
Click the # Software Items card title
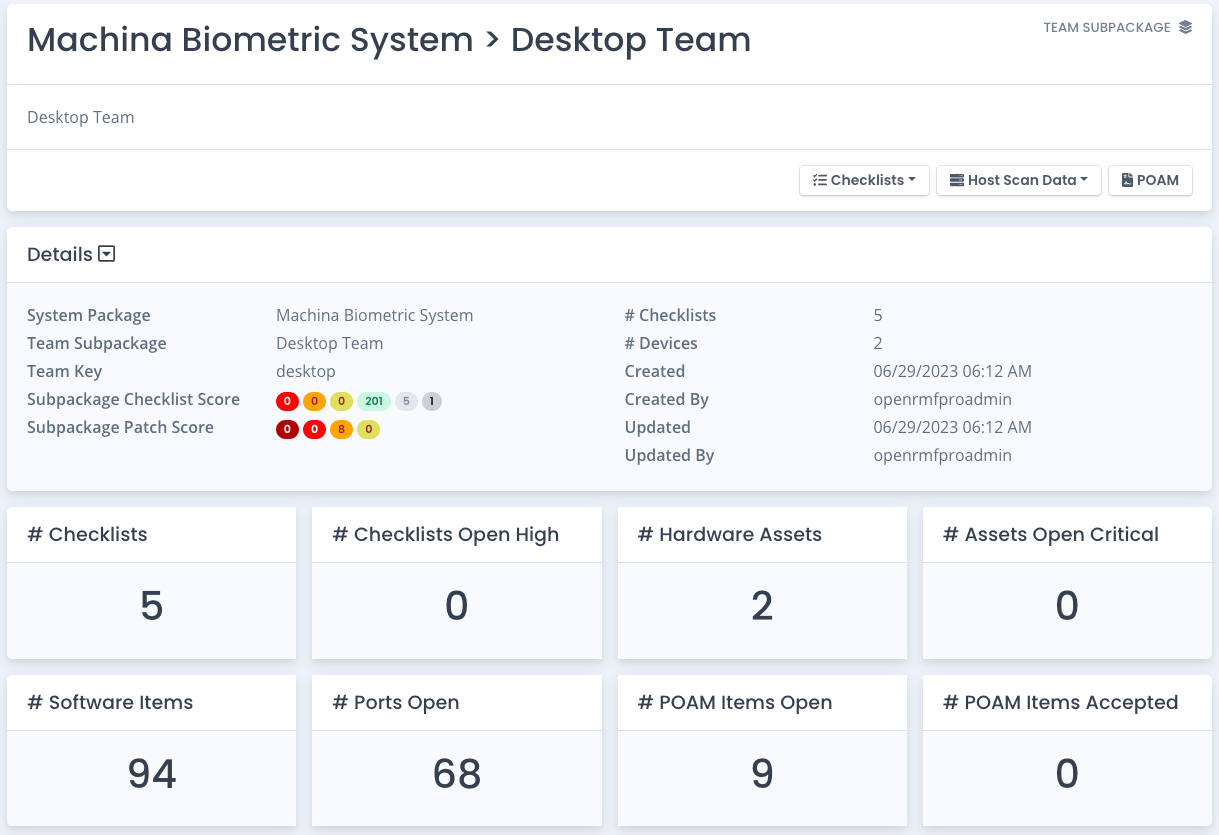[110, 702]
